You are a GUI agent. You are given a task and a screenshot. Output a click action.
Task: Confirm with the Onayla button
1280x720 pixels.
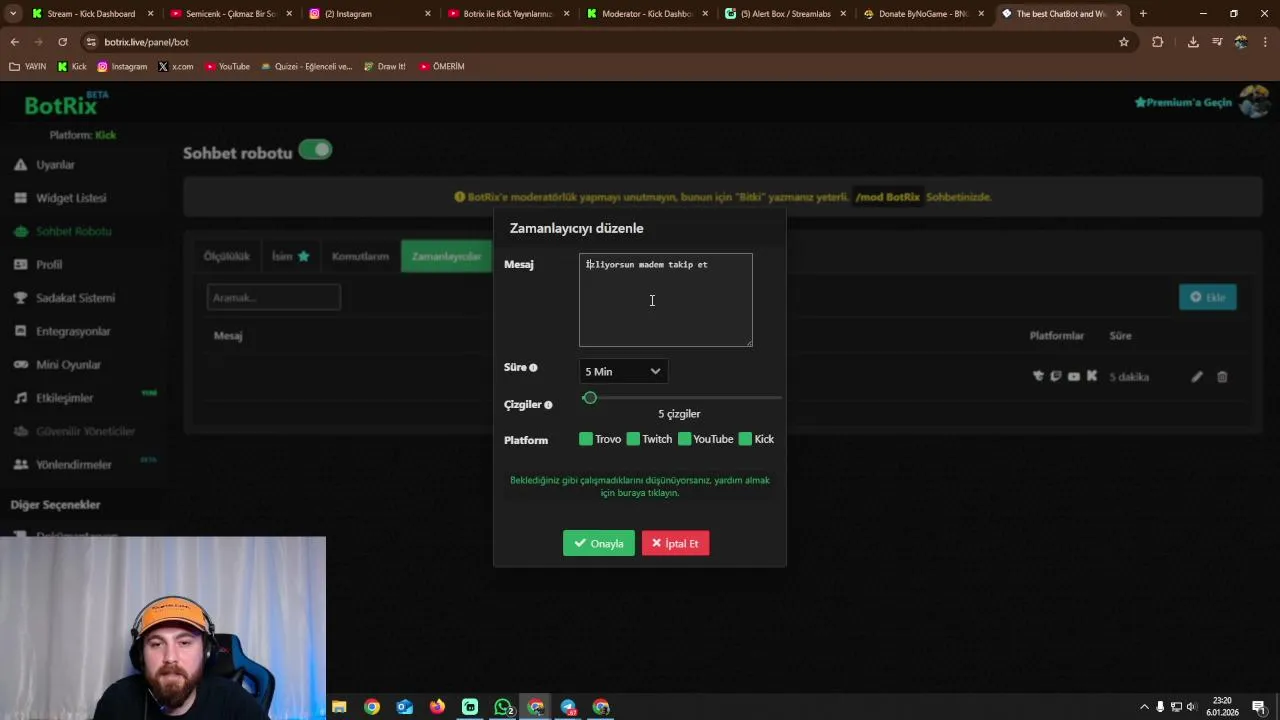click(x=598, y=543)
